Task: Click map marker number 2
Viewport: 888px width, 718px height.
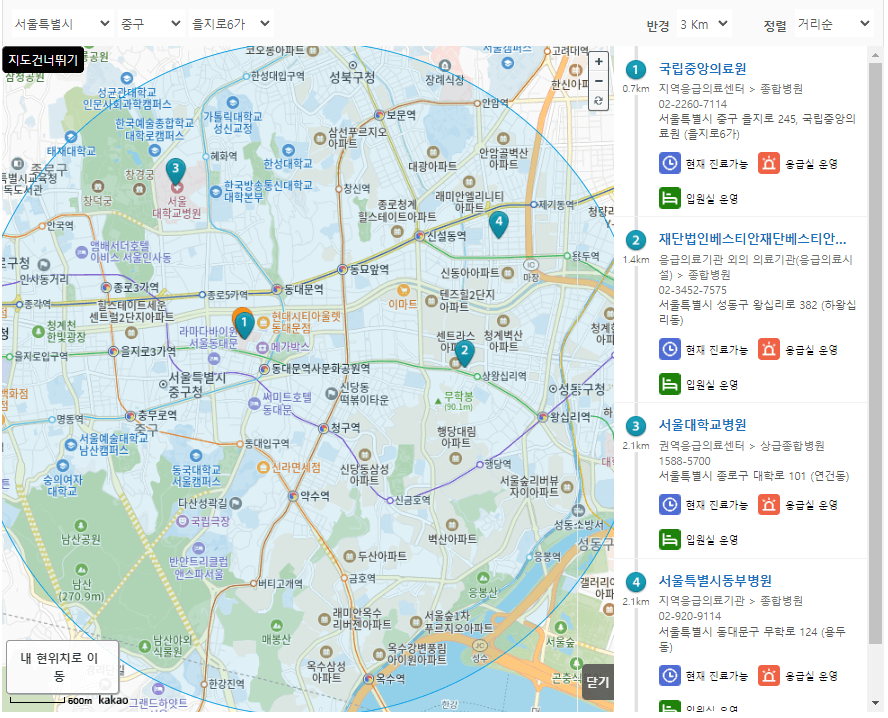Action: point(464,353)
